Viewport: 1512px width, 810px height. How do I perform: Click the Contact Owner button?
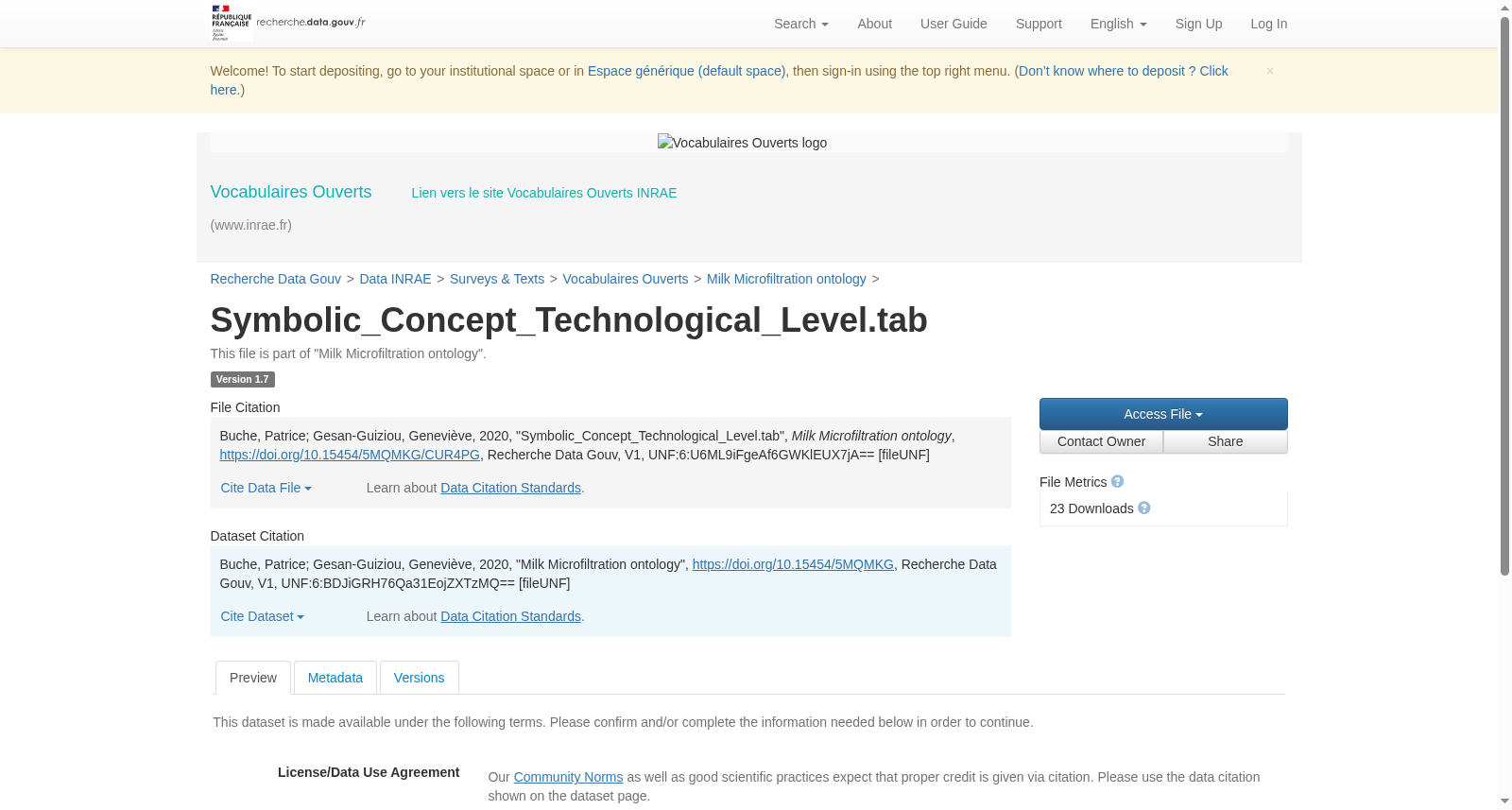click(x=1101, y=441)
